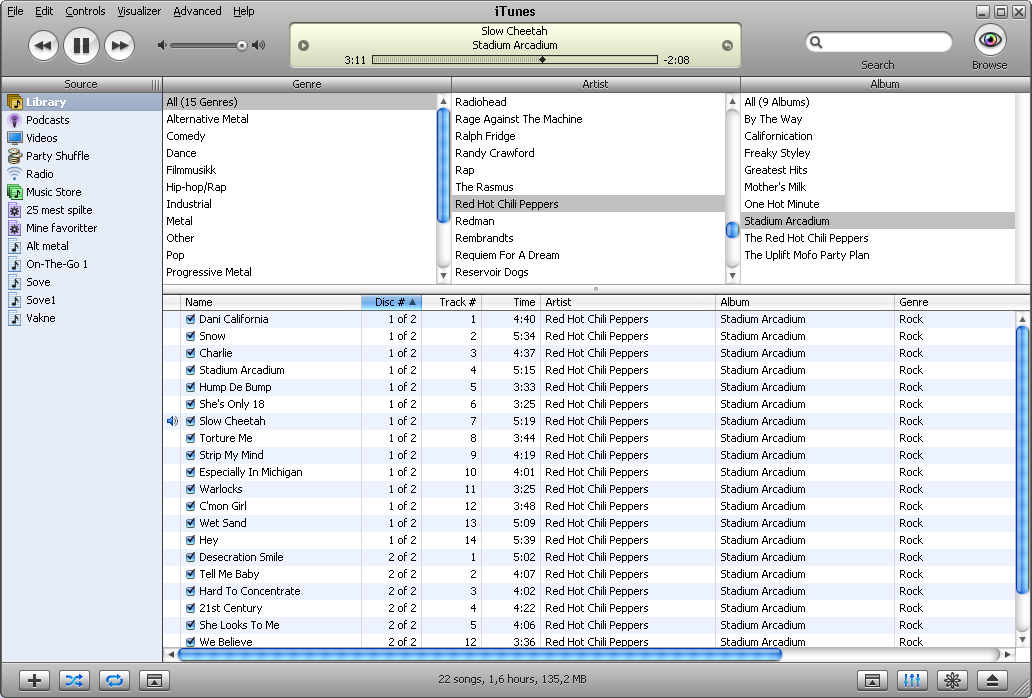Uncheck the Charlie song checkbox

click(191, 353)
